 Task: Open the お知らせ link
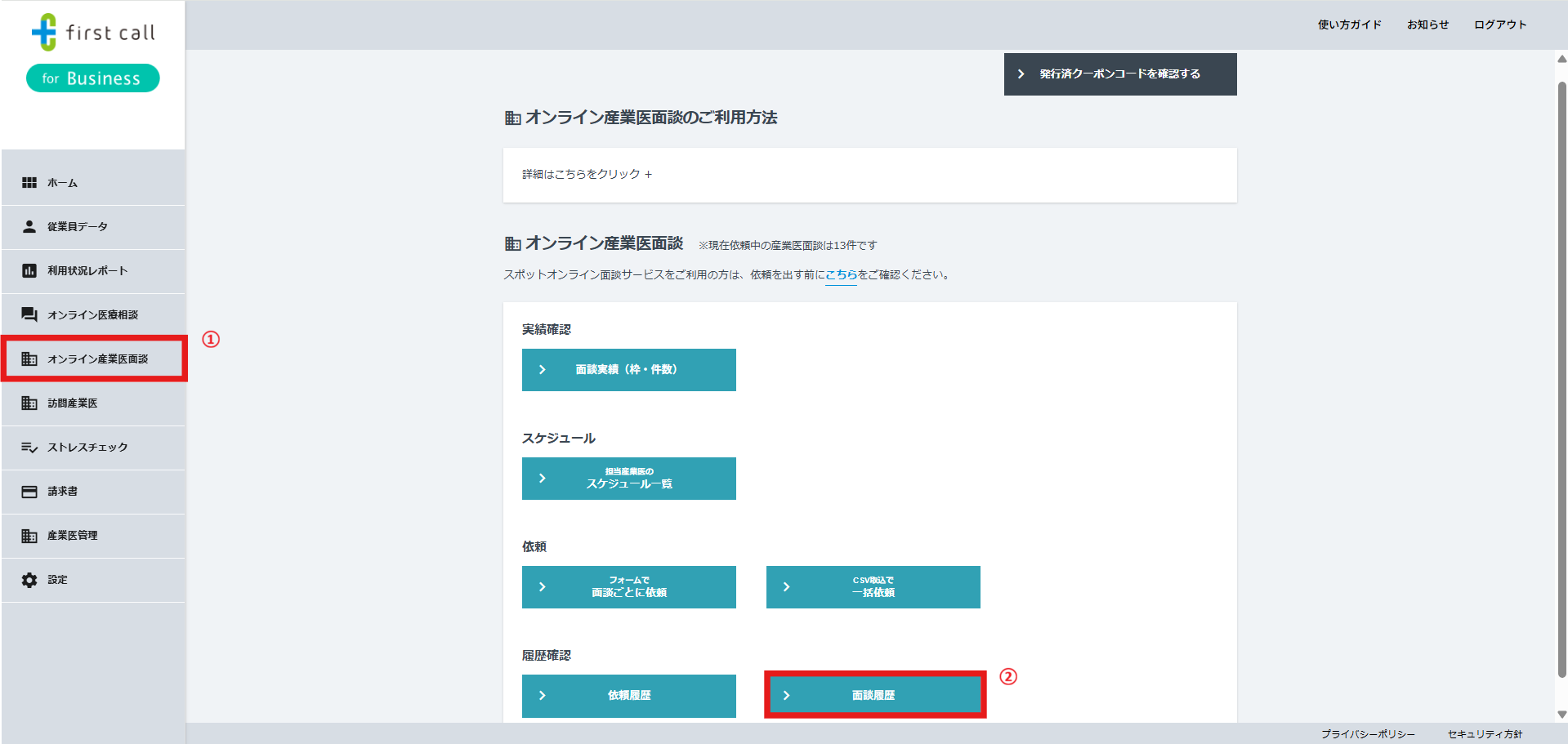(1427, 25)
